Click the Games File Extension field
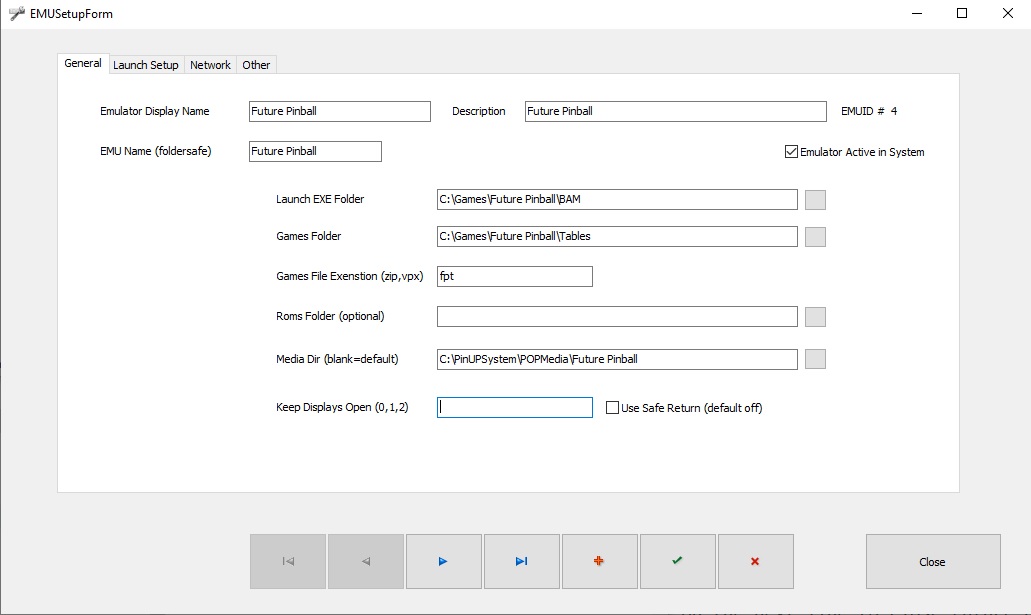The width and height of the screenshot is (1031, 615). 514,276
